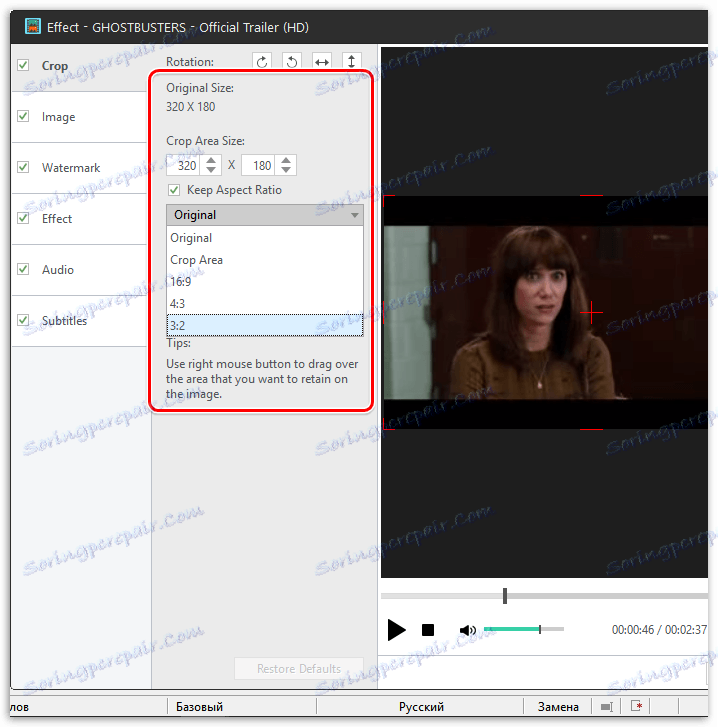
Task: Mute the preview audio speaker icon
Action: [467, 630]
